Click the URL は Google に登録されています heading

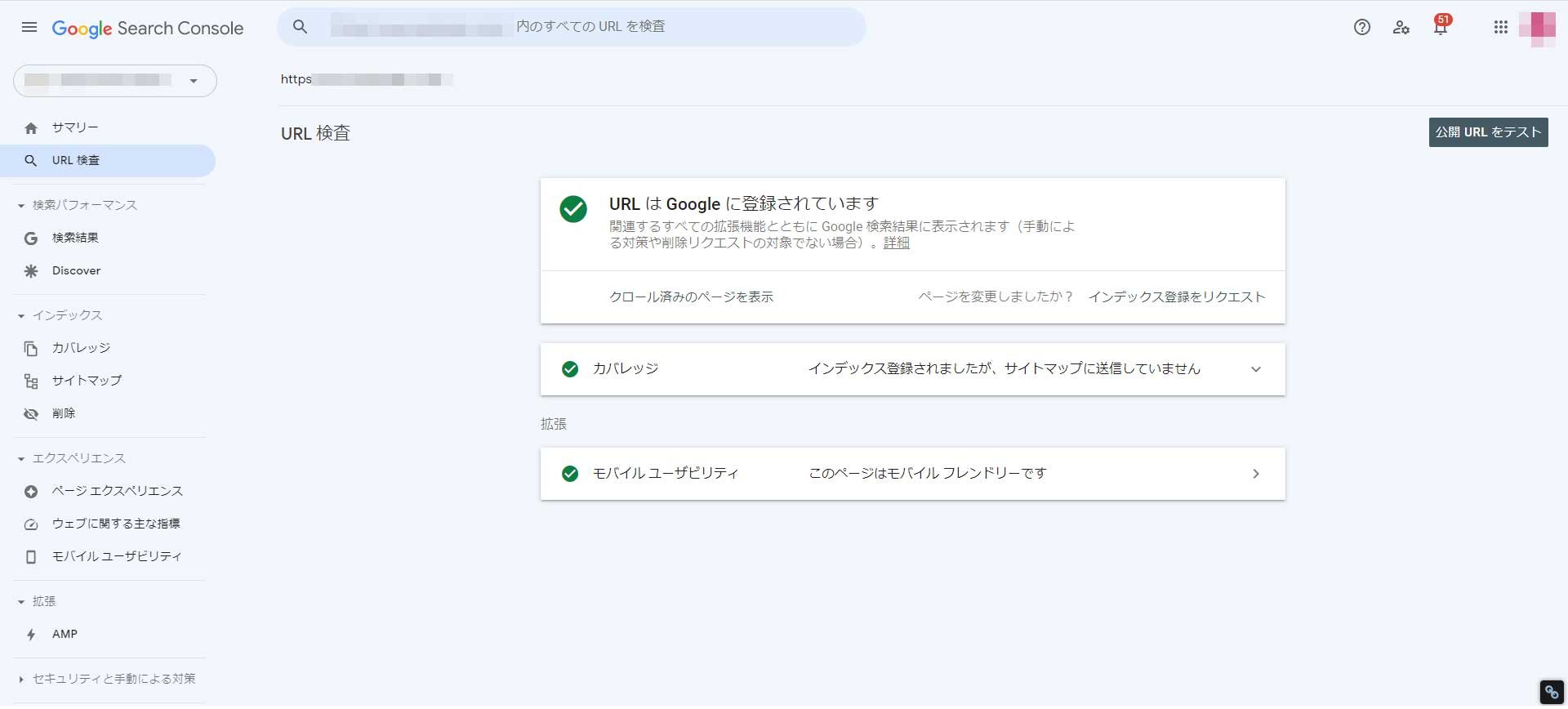pyautogui.click(x=744, y=204)
